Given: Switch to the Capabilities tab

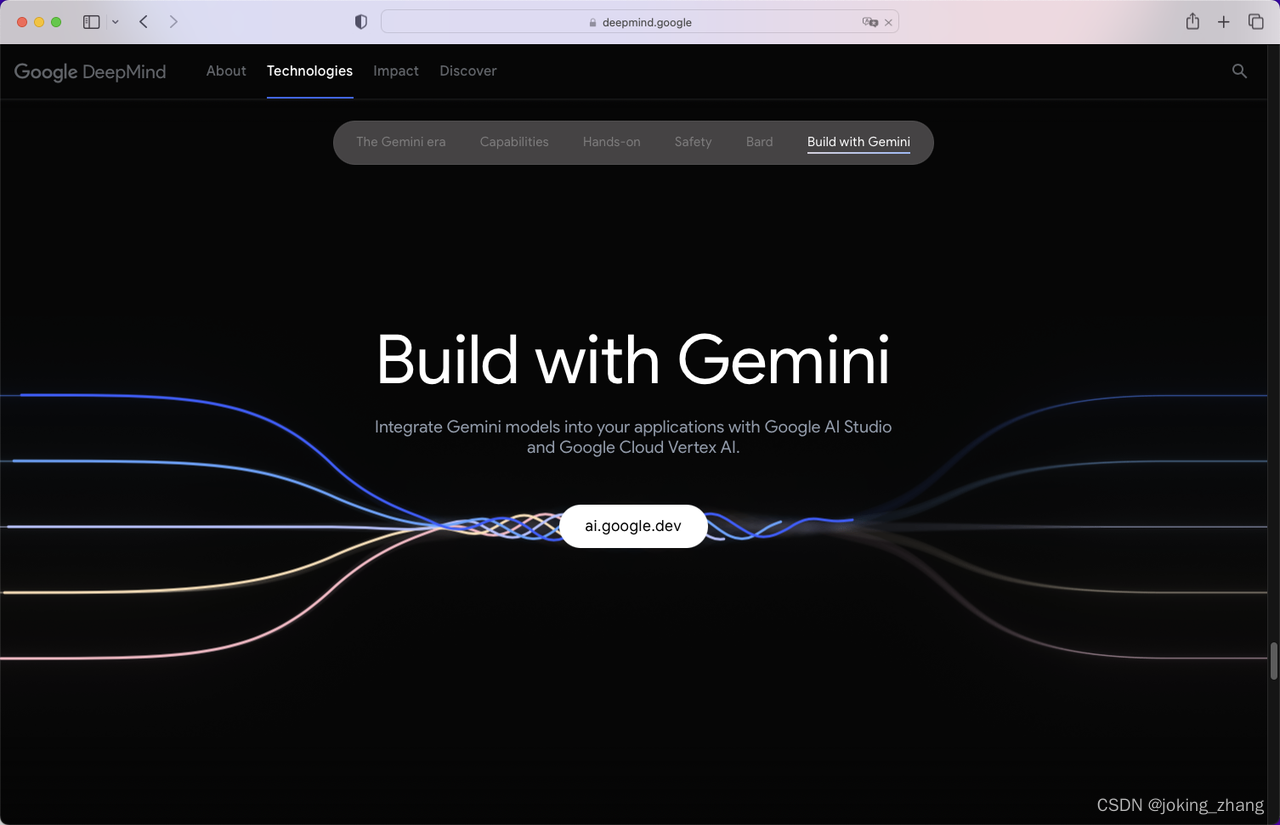Looking at the screenshot, I should pyautogui.click(x=514, y=142).
